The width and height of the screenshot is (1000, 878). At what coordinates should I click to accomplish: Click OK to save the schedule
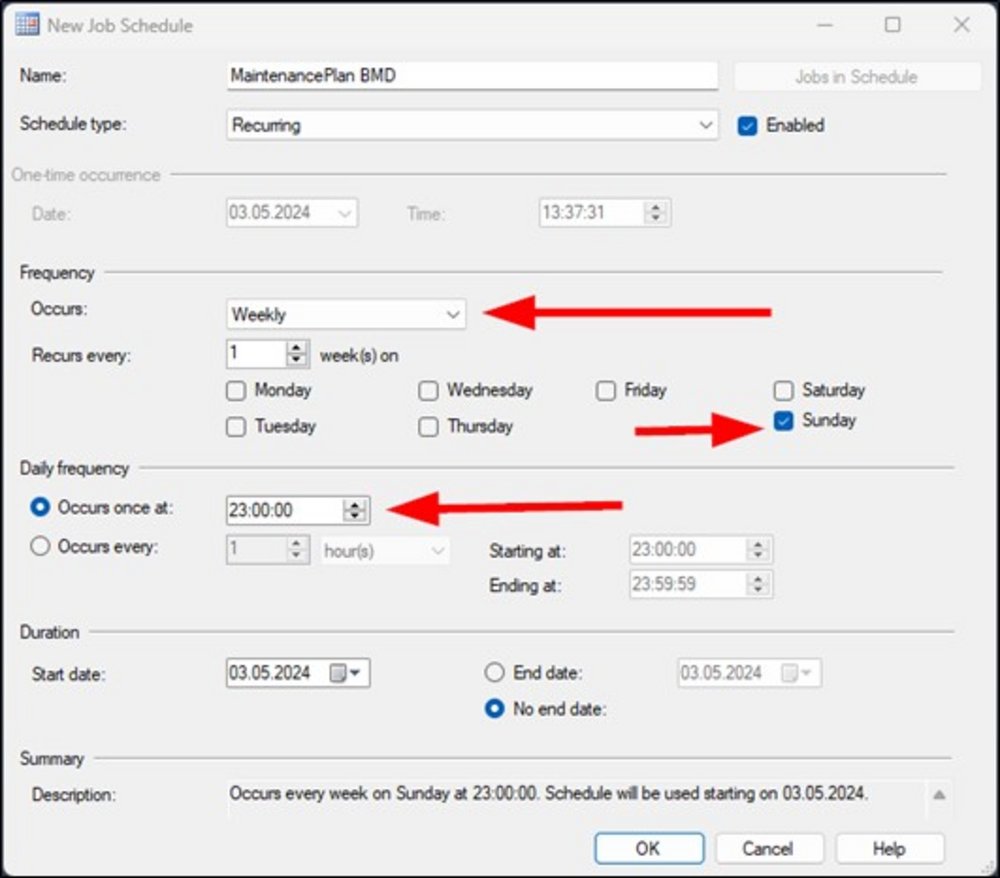click(x=647, y=848)
